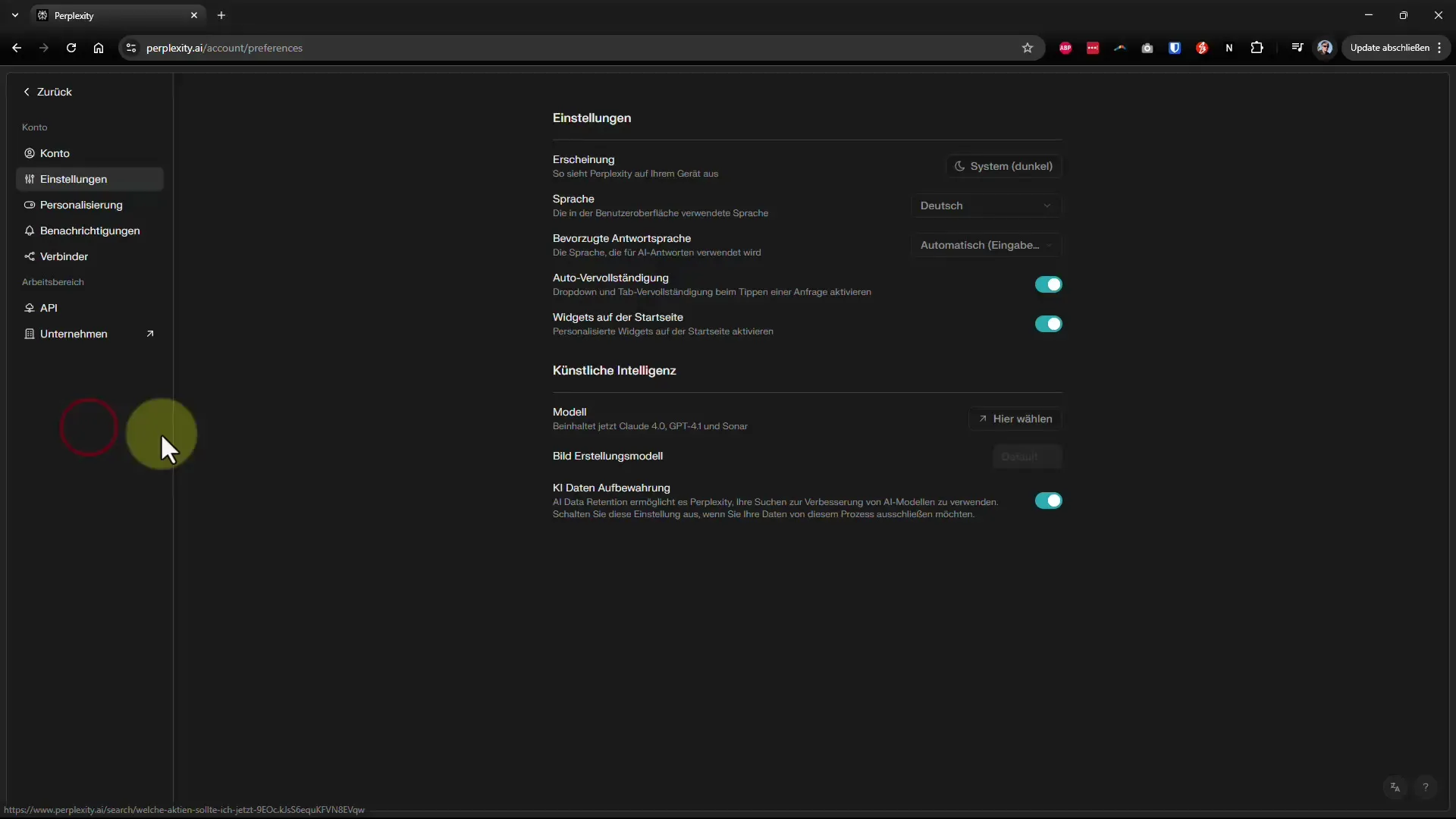
Task: Click the browser back arrow
Action: pos(17,48)
